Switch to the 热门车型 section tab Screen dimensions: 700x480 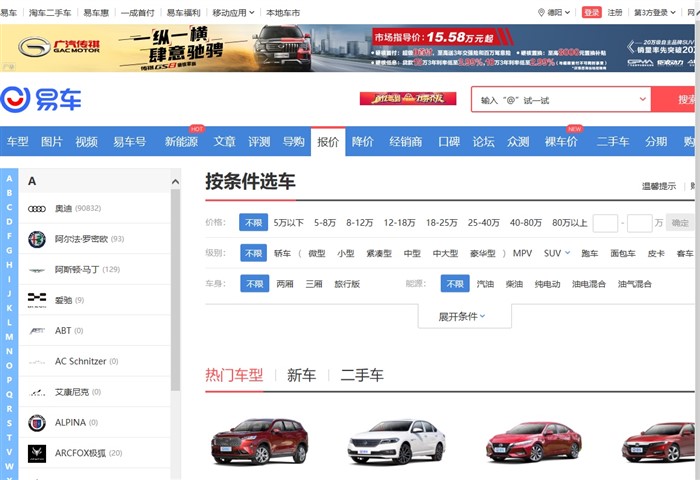234,375
